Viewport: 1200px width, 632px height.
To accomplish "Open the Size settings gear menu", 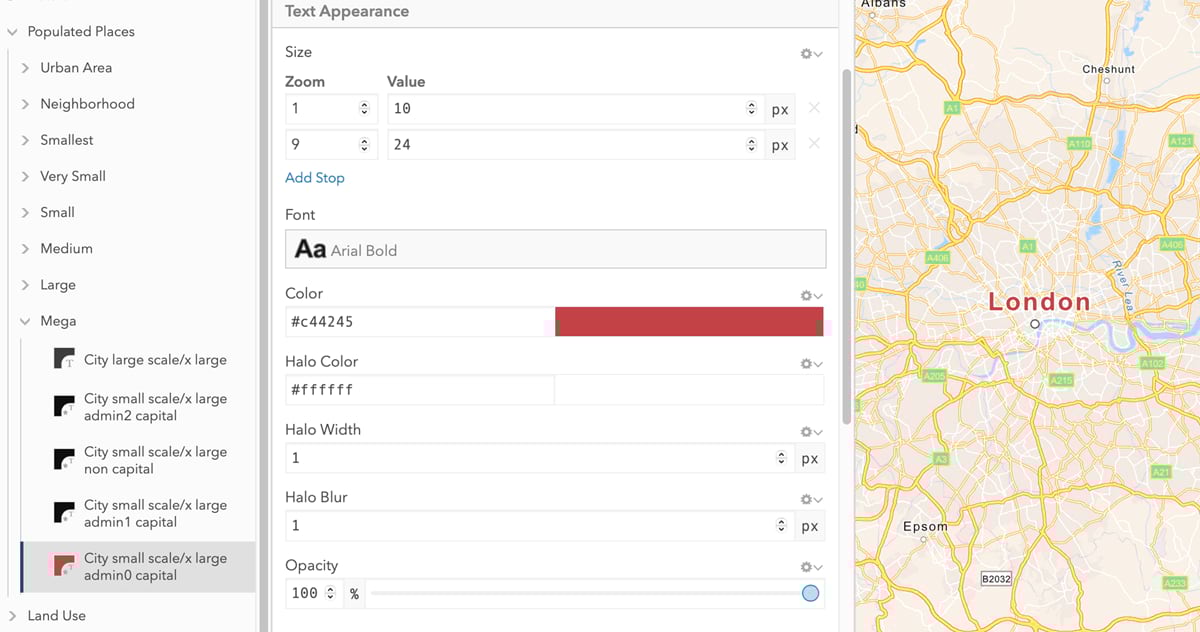I will point(810,53).
